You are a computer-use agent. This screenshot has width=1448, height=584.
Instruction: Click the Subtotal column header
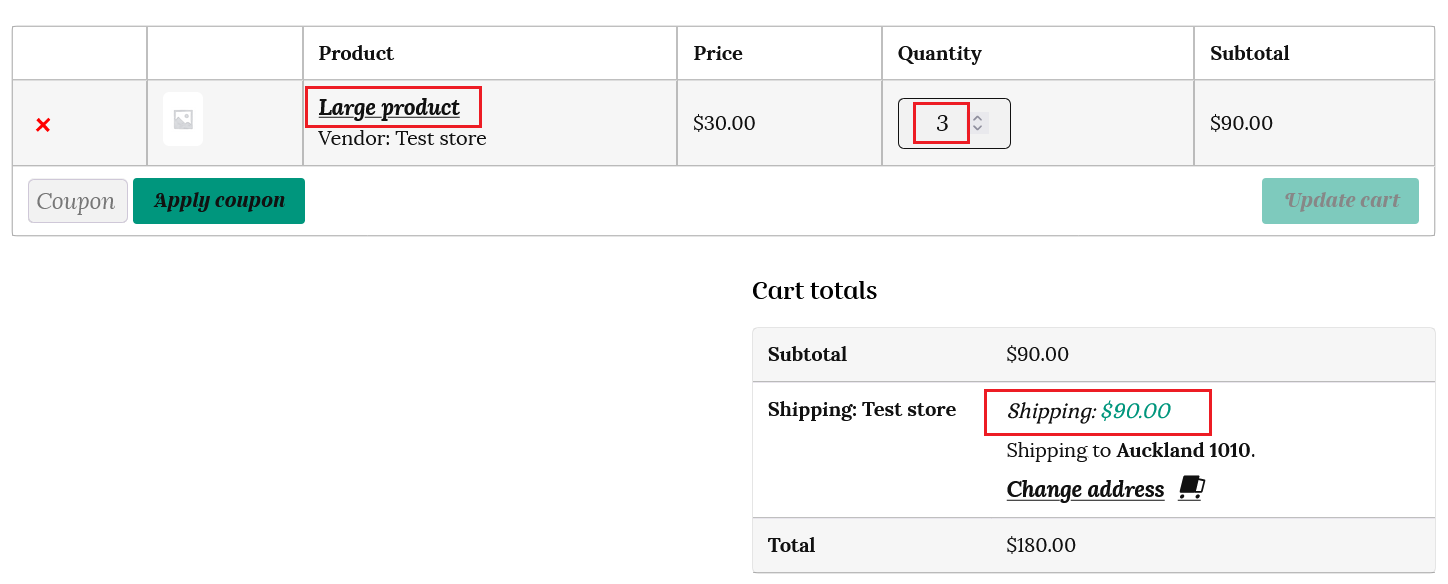(x=1249, y=53)
